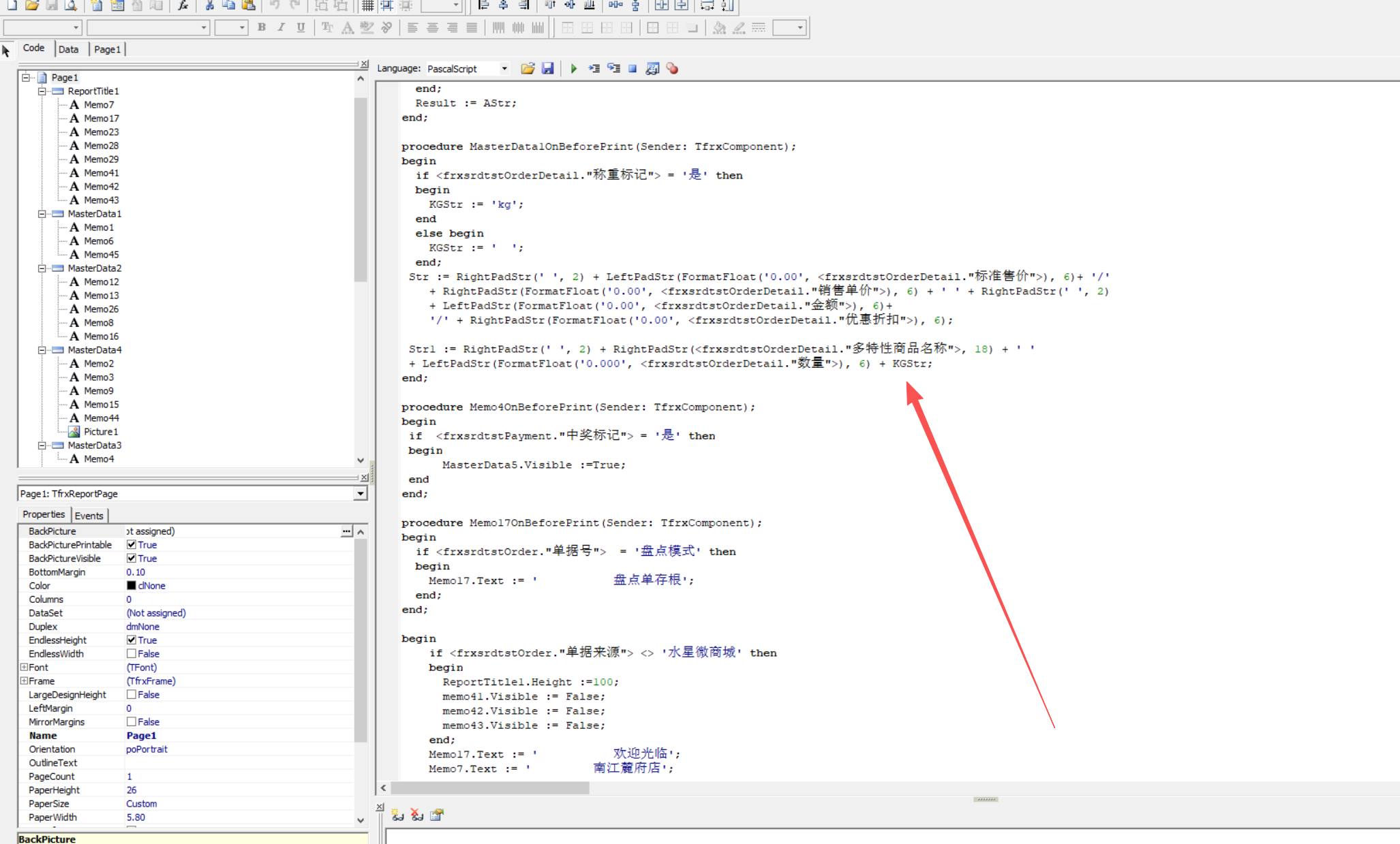This screenshot has height=844, width=1400.
Task: Click the Center text alignment icon
Action: pyautogui.click(x=432, y=28)
